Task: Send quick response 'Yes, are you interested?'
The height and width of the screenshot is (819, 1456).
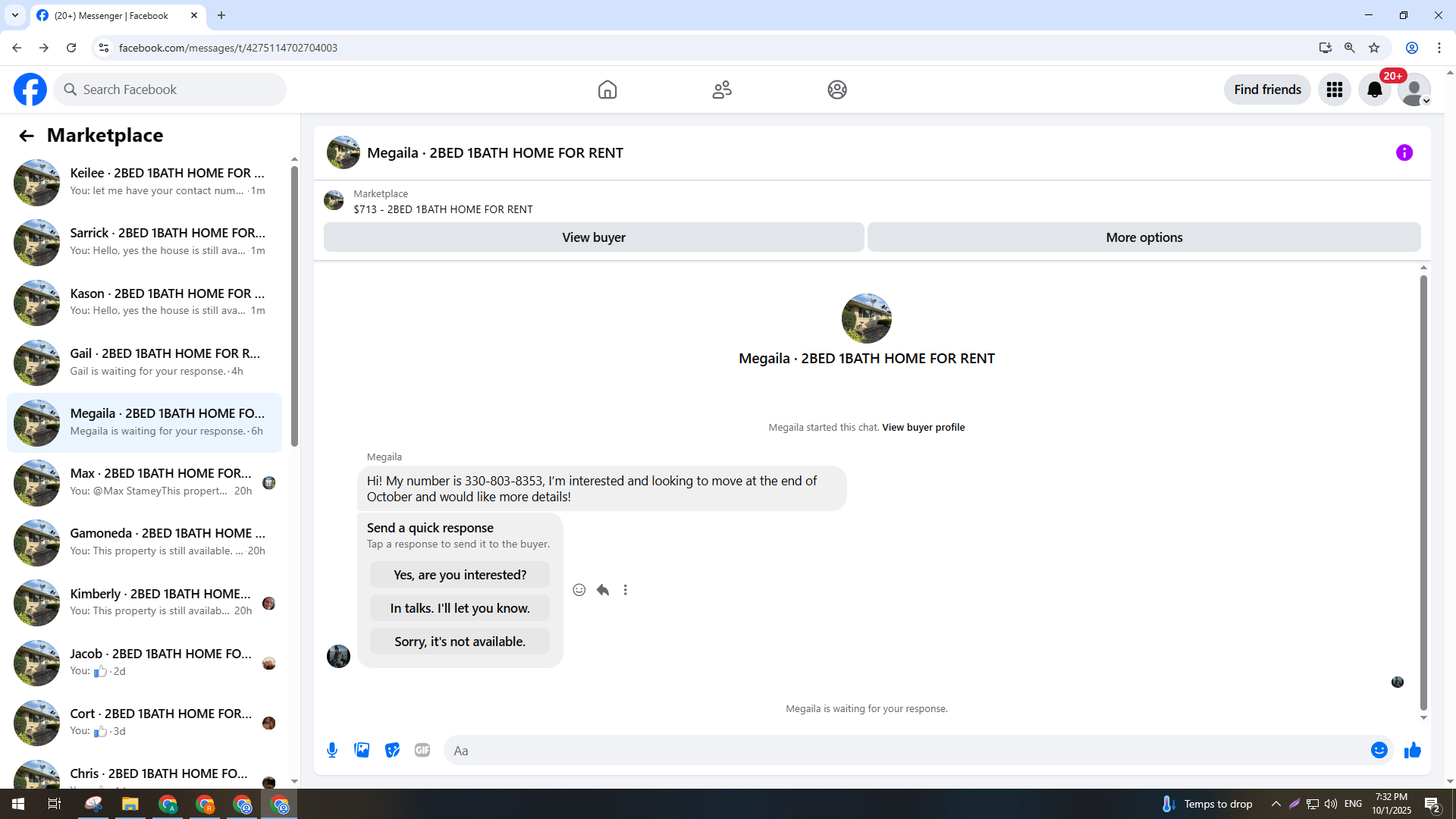Action: click(x=460, y=575)
